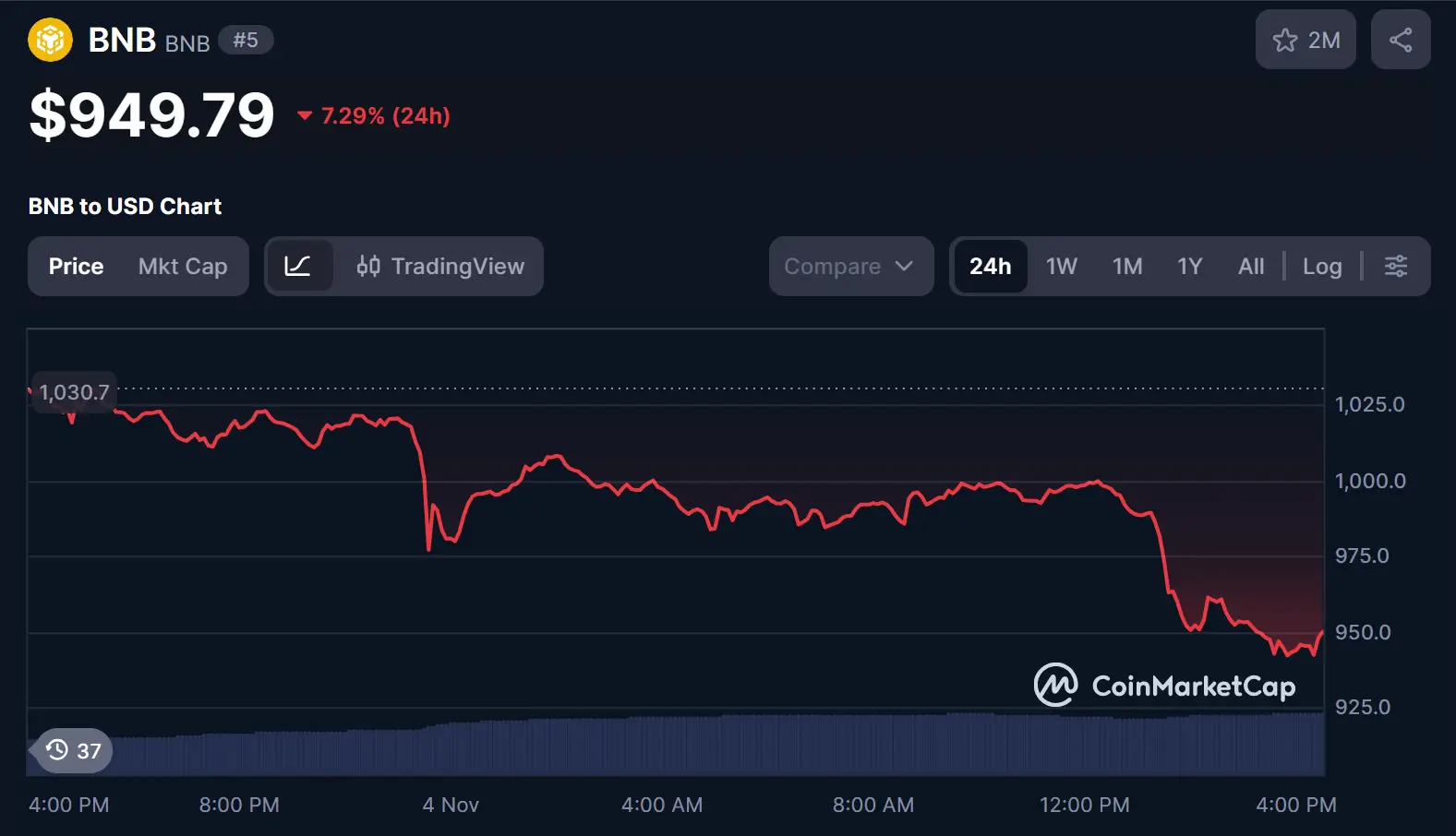Viewport: 1456px width, 836px height.
Task: Click the 7.29% (24h) change indicator
Action: point(374,115)
